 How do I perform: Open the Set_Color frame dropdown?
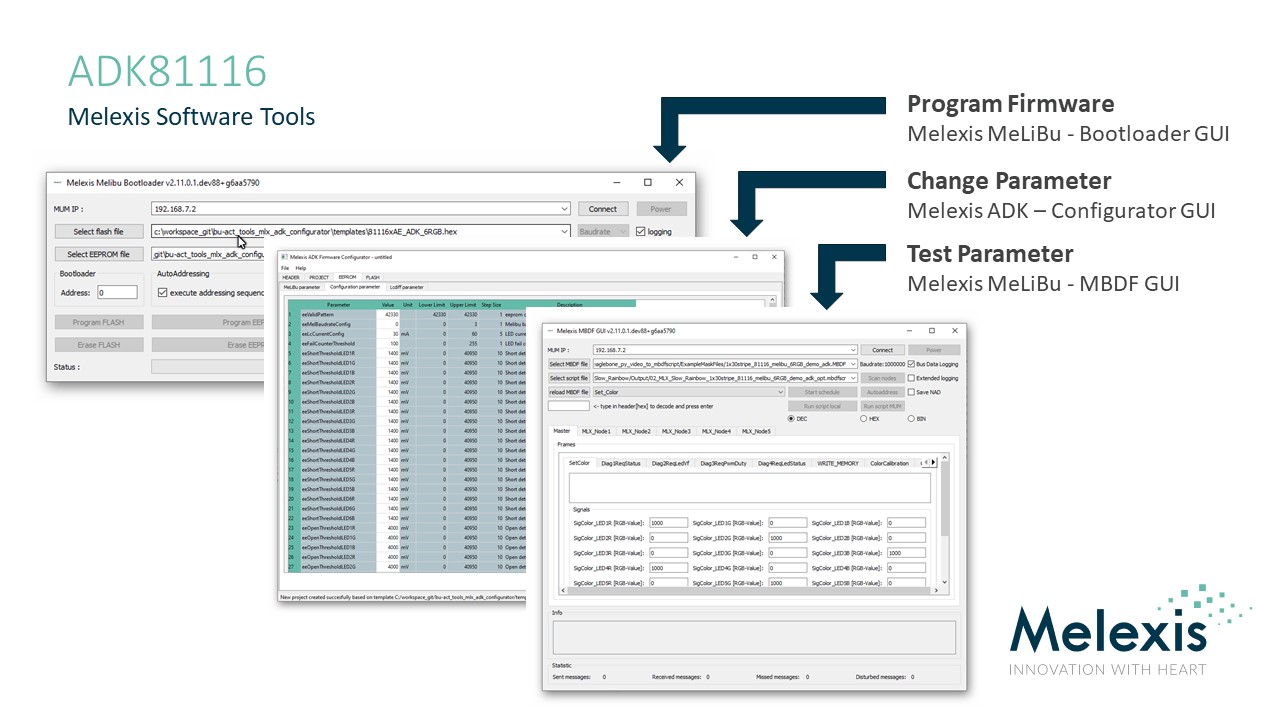781,392
